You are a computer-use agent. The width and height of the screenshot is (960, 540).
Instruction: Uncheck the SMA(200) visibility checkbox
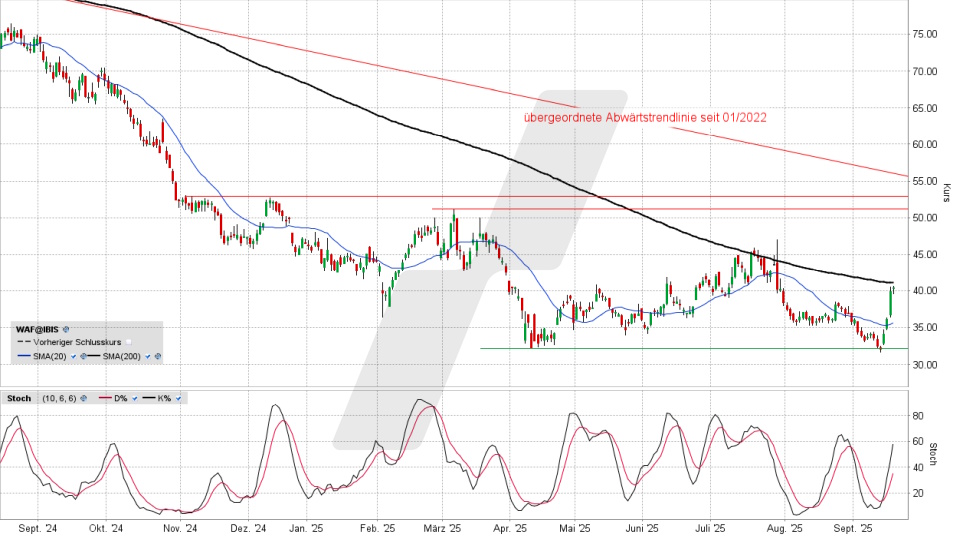coord(148,356)
